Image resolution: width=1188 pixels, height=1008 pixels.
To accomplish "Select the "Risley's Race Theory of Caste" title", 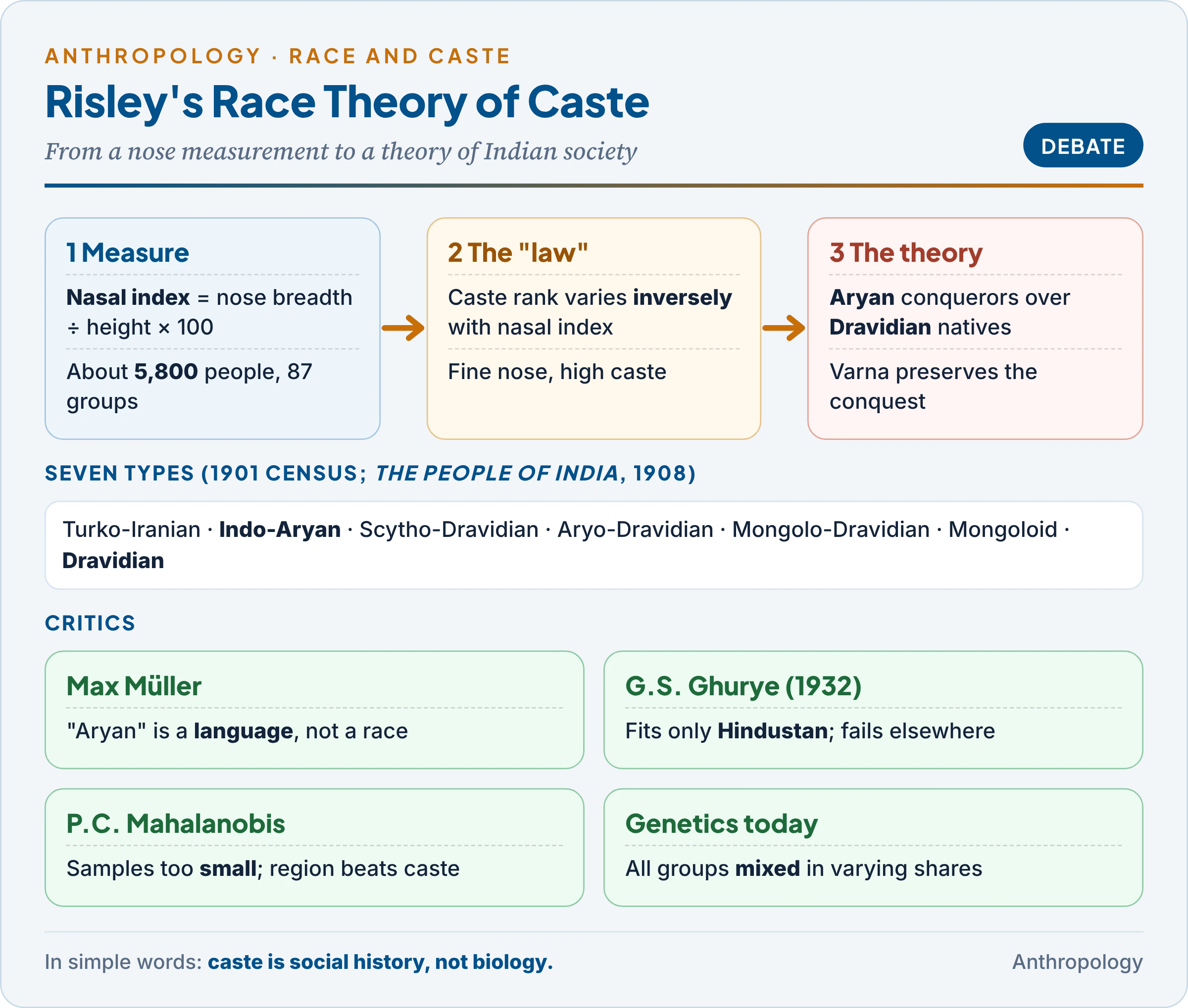I will tap(347, 102).
